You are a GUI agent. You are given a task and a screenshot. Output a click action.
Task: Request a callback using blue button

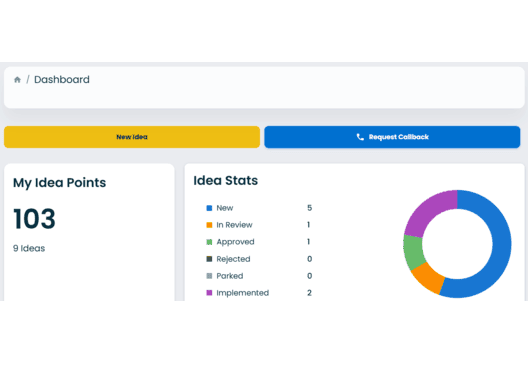pos(392,137)
